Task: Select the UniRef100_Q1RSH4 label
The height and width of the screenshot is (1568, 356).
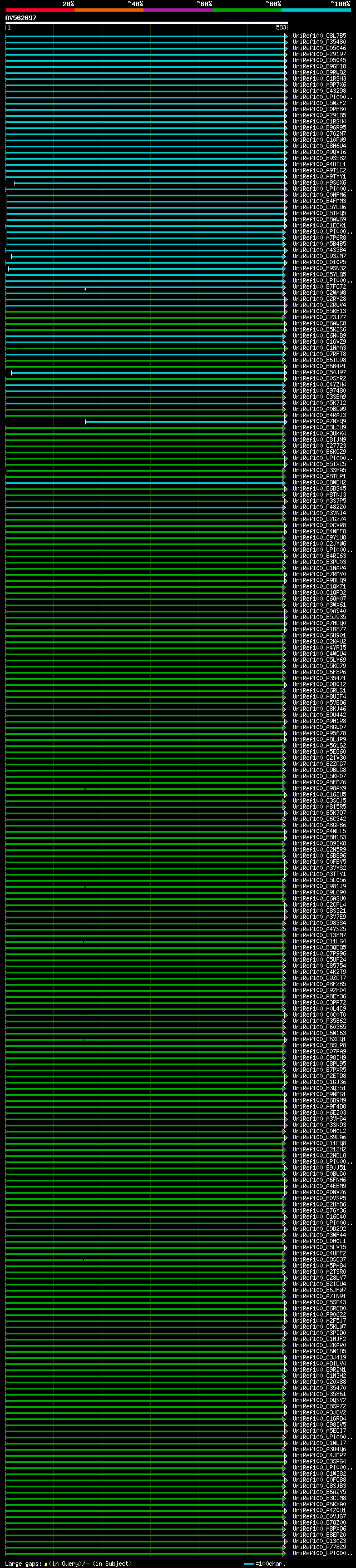Action: (319, 121)
